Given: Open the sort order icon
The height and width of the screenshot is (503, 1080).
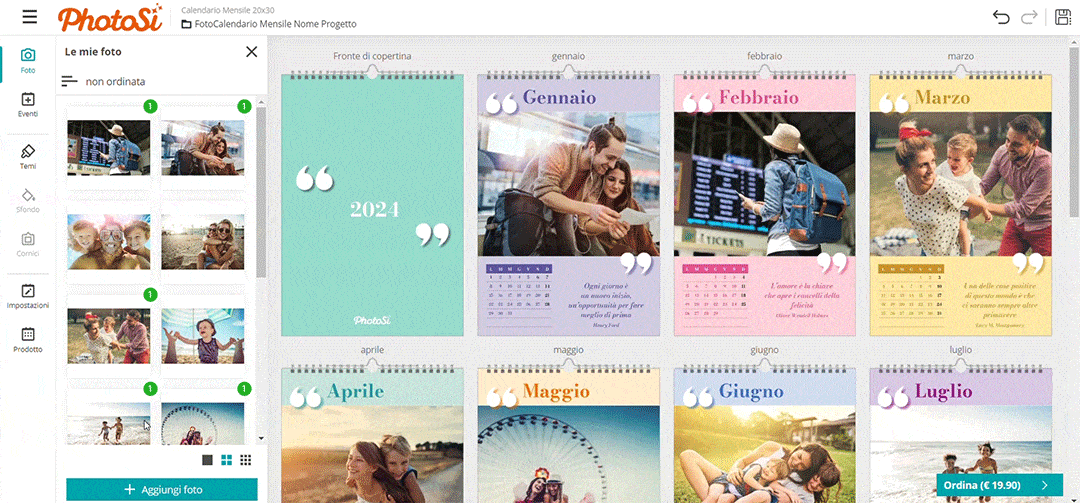Looking at the screenshot, I should click(x=70, y=81).
